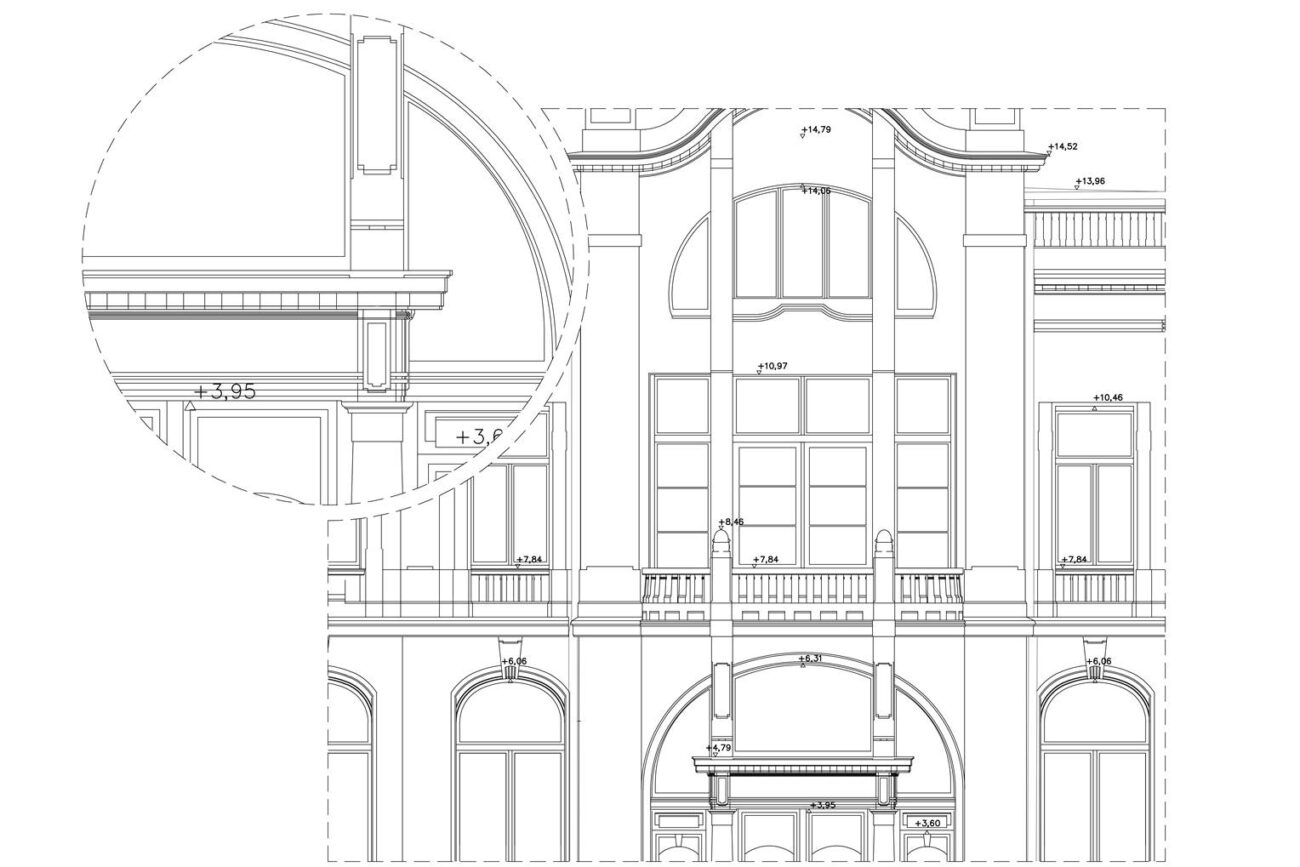Click the small +3,95 label above entrance doors
The width and height of the screenshot is (1300, 867).
tap(822, 805)
